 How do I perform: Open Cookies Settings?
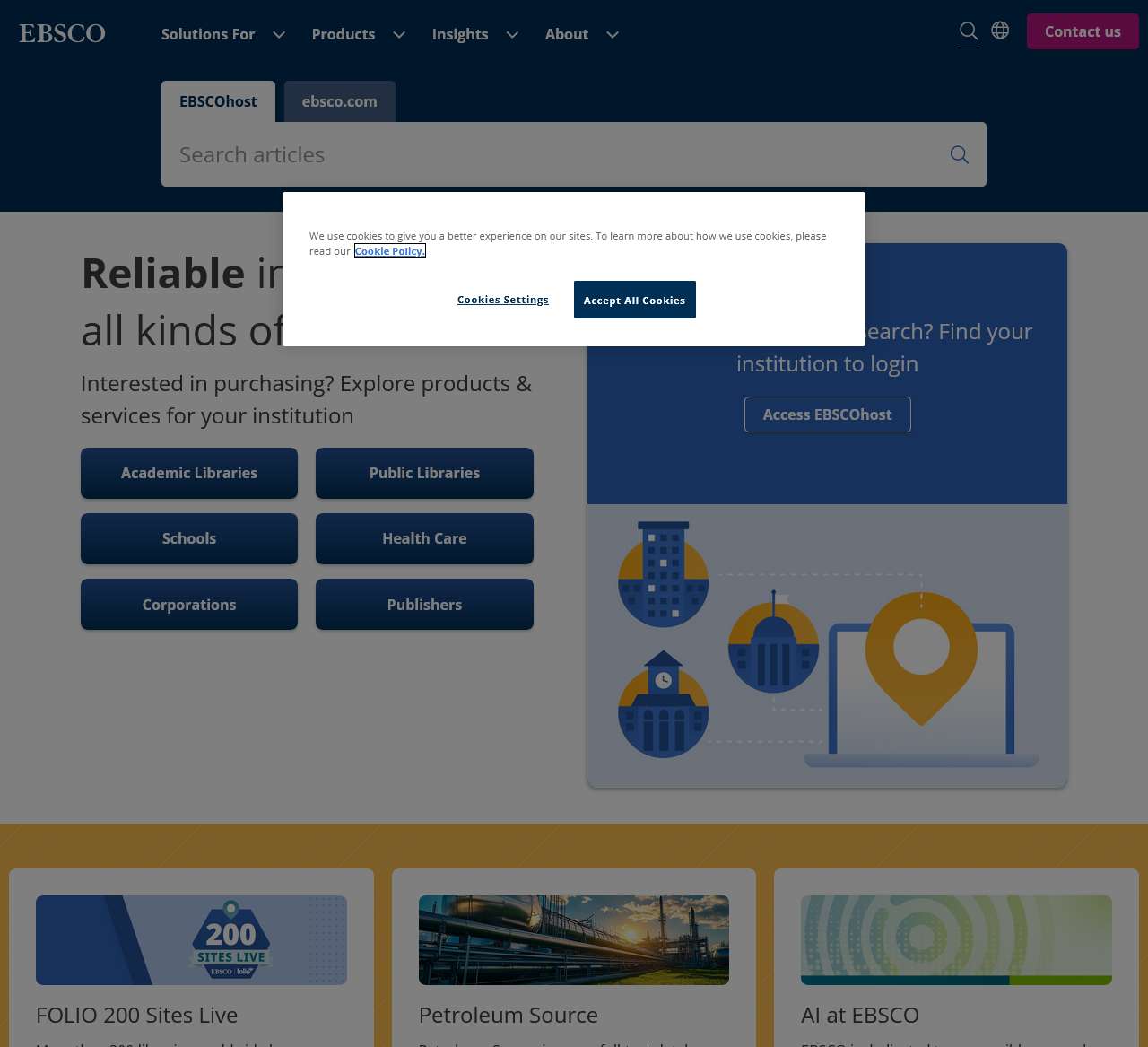click(x=503, y=300)
